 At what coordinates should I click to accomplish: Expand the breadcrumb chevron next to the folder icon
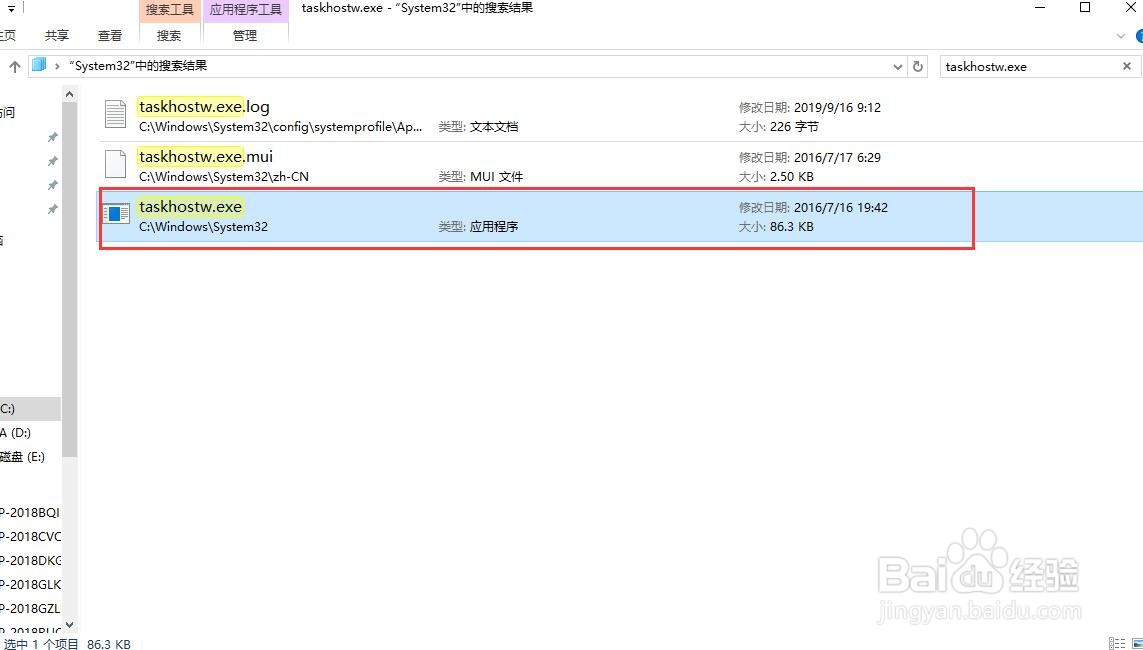tap(57, 65)
